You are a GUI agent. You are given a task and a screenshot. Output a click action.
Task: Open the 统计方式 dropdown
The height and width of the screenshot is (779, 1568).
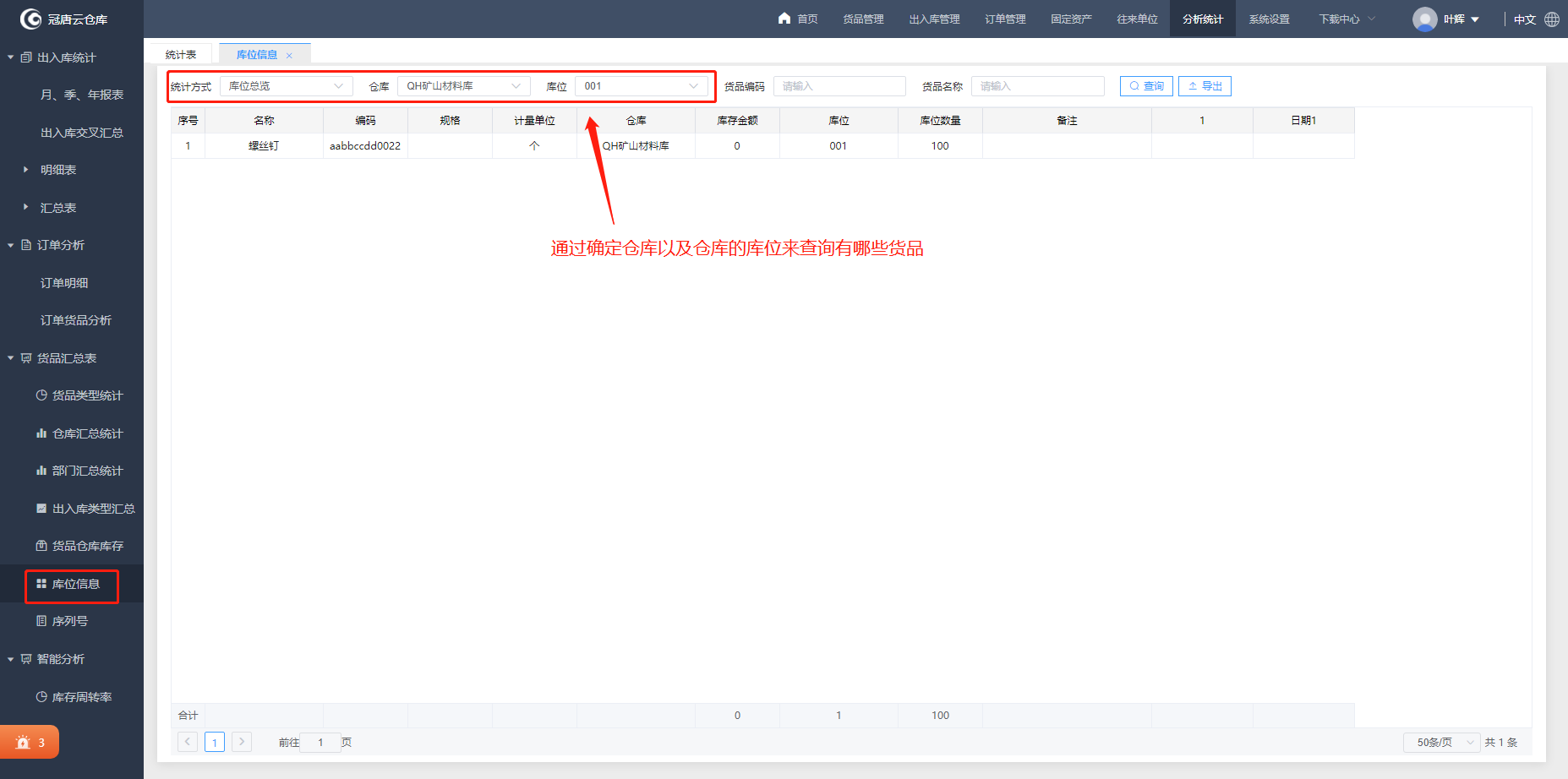tap(287, 86)
